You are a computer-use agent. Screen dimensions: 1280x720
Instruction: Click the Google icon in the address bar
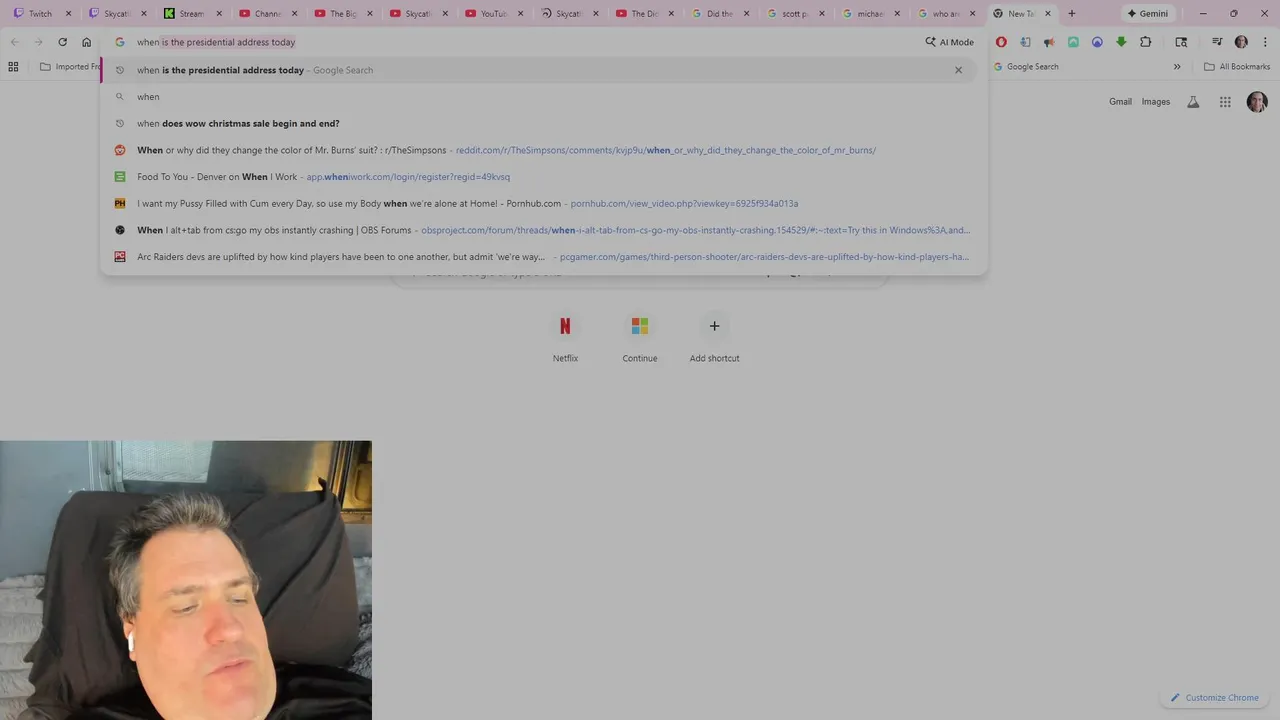[x=120, y=42]
